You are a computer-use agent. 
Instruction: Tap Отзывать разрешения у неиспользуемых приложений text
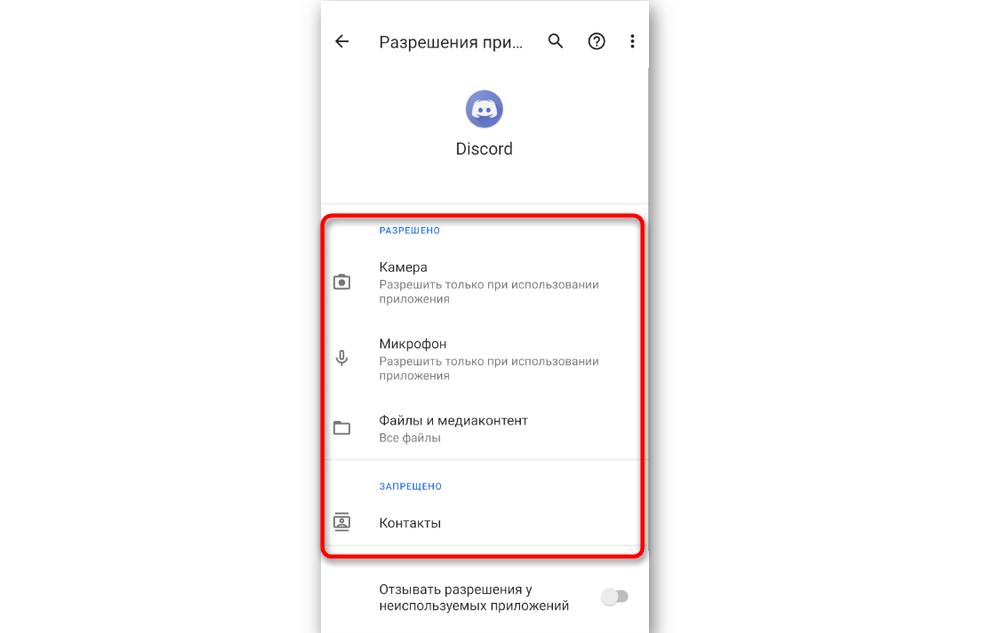pyautogui.click(x=474, y=598)
